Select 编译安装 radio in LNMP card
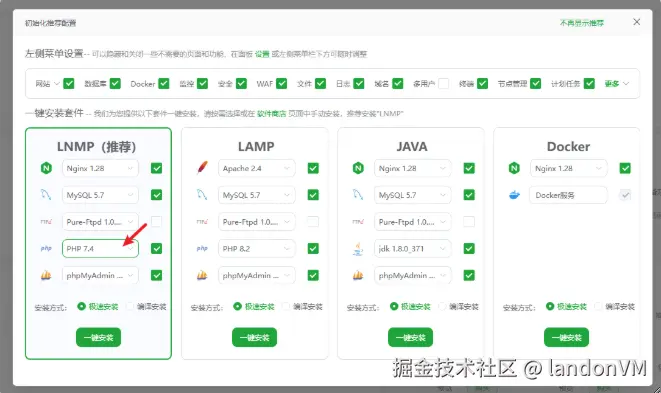Image resolution: width=661 pixels, height=393 pixels. (x=130, y=306)
